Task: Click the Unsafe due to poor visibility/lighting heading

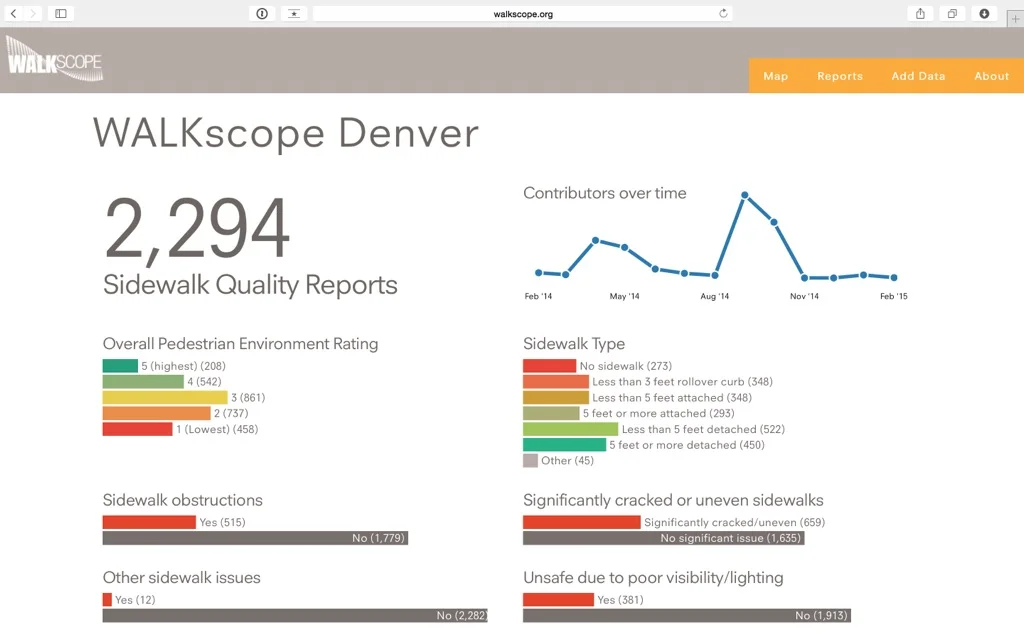Action: [x=653, y=578]
